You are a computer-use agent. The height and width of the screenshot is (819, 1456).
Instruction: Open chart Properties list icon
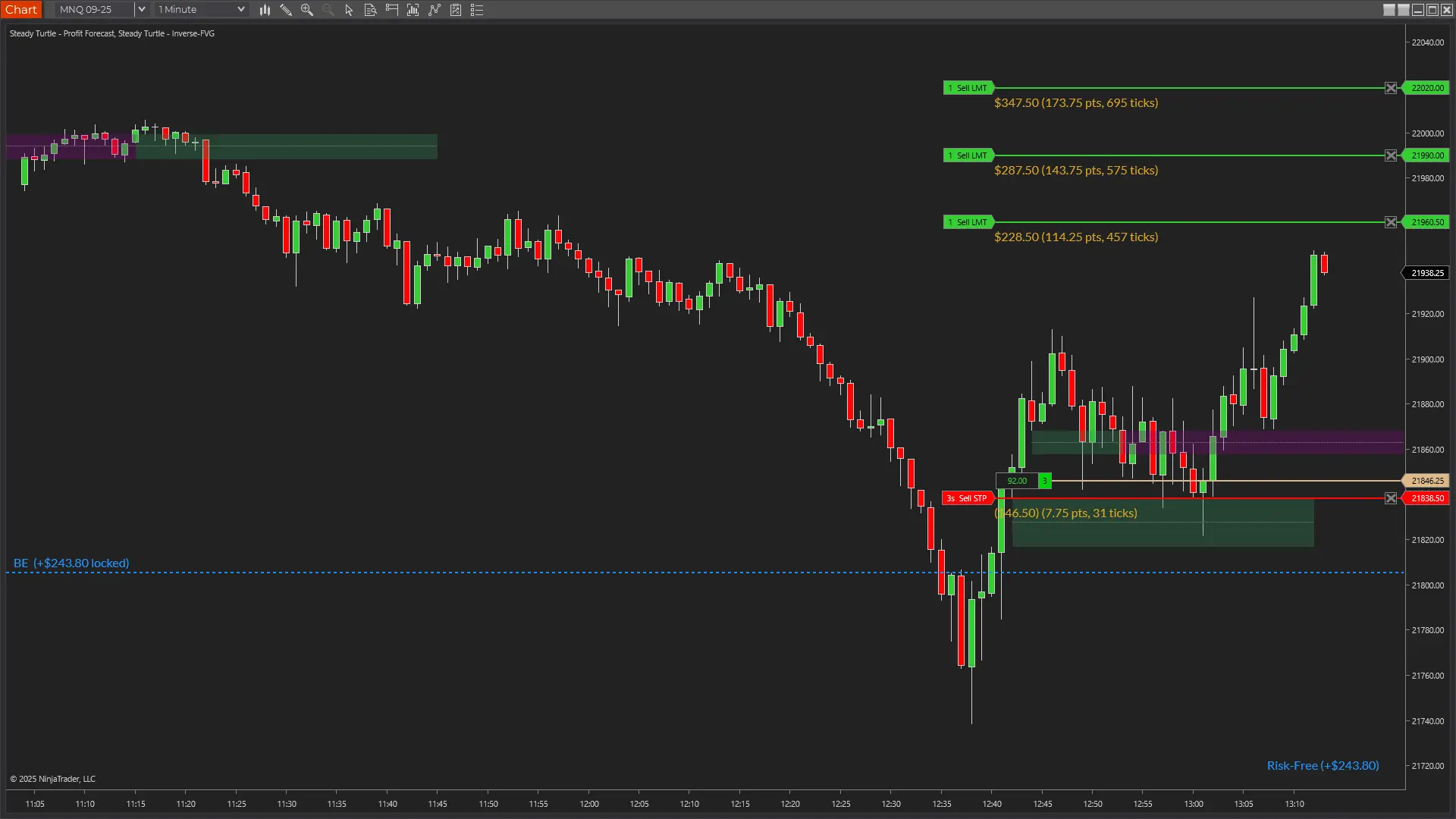(477, 10)
